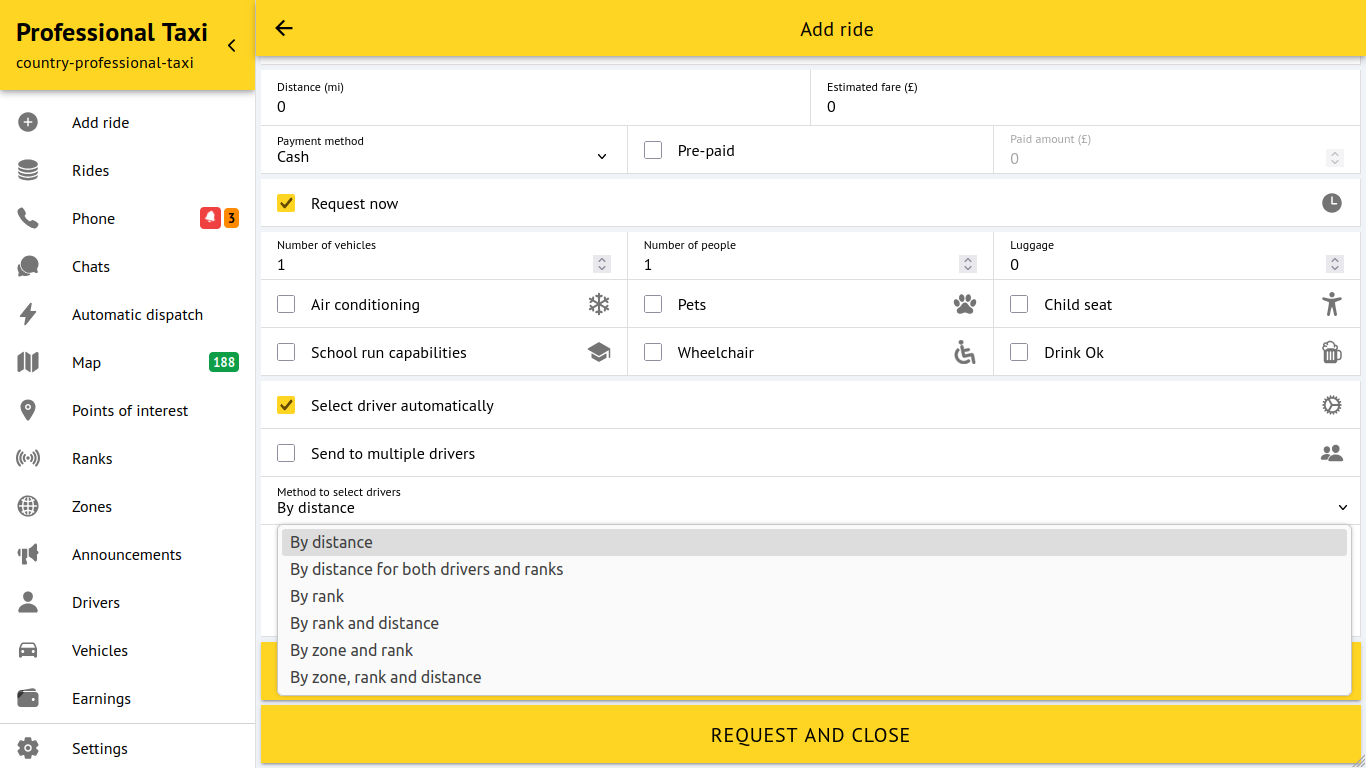
Task: Click the gear icon for automatic driver selection
Action: [x=1331, y=405]
